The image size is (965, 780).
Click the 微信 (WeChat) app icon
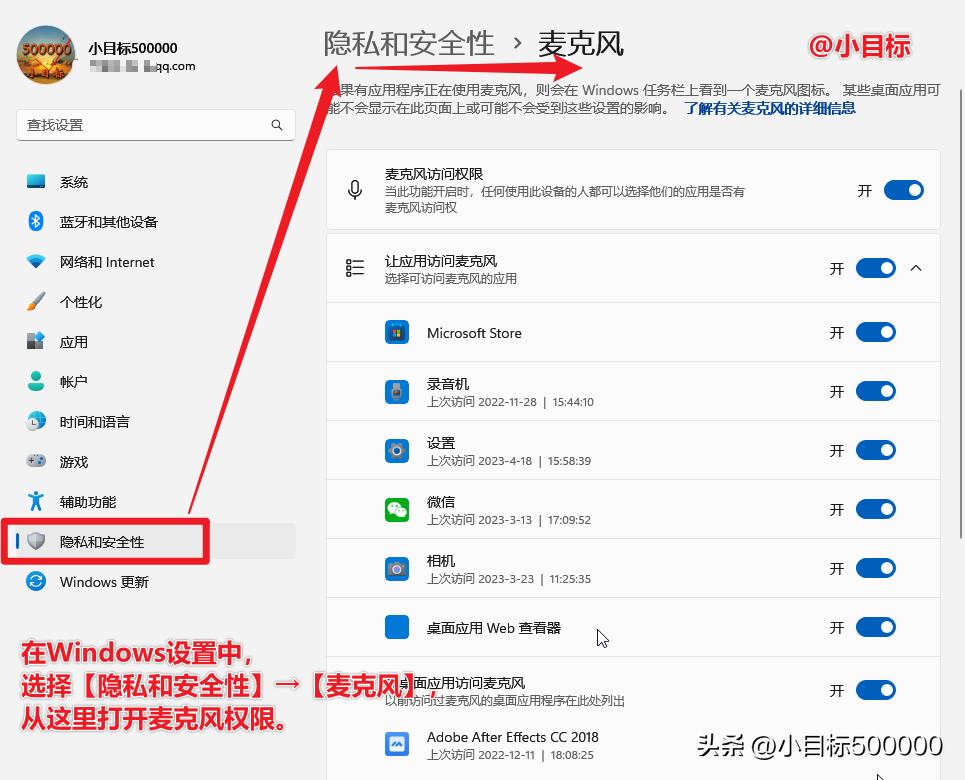[x=398, y=508]
